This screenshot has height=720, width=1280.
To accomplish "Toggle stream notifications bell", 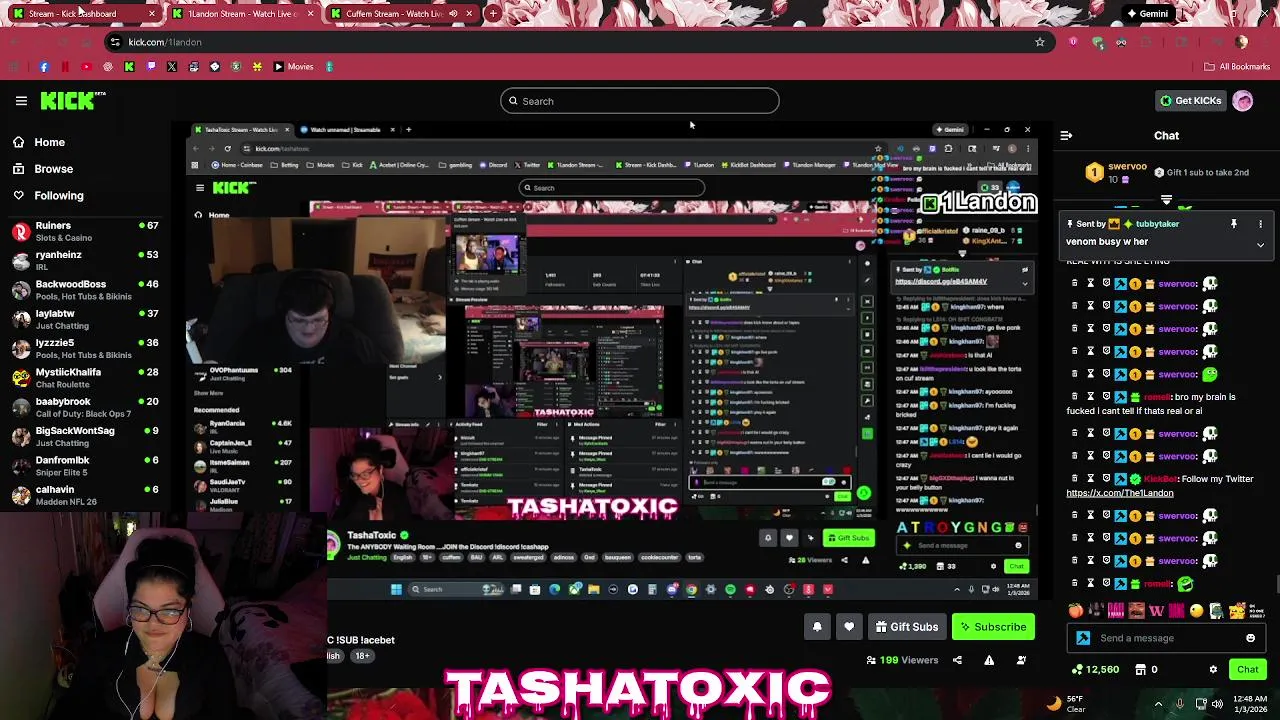I will click(x=817, y=627).
